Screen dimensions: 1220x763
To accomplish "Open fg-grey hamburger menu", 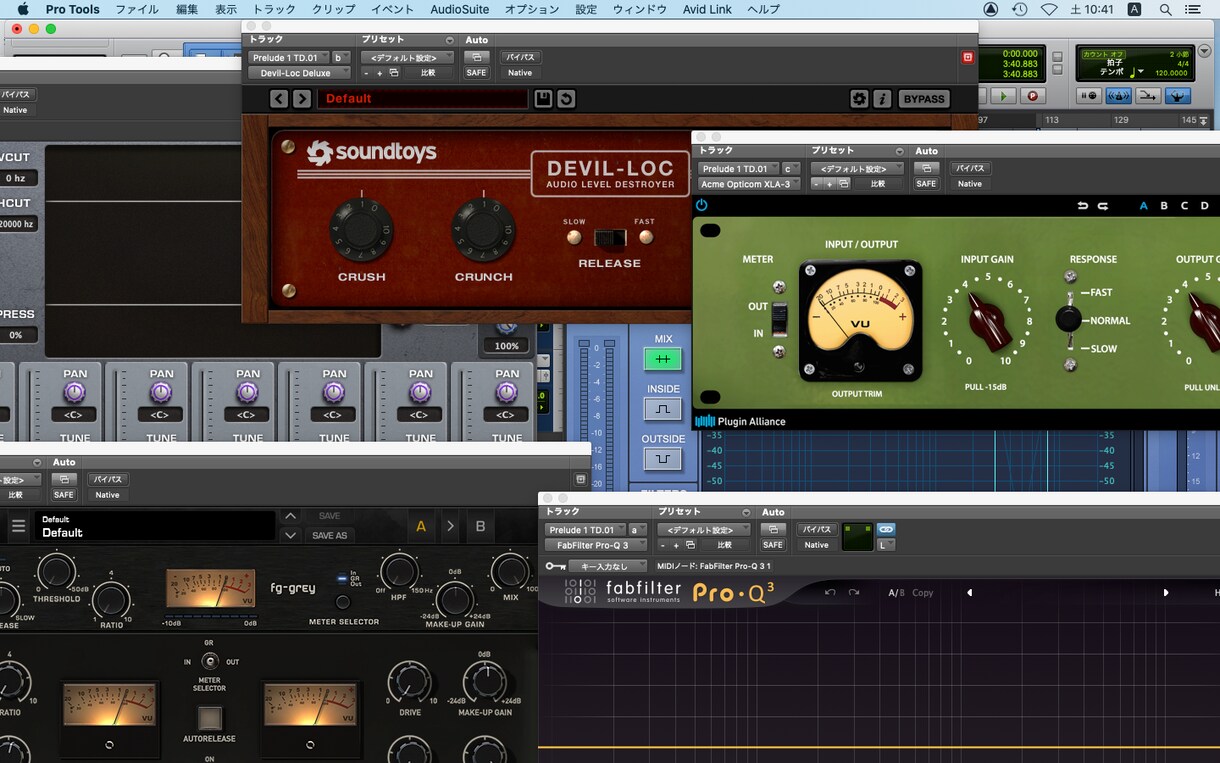I will point(18,526).
